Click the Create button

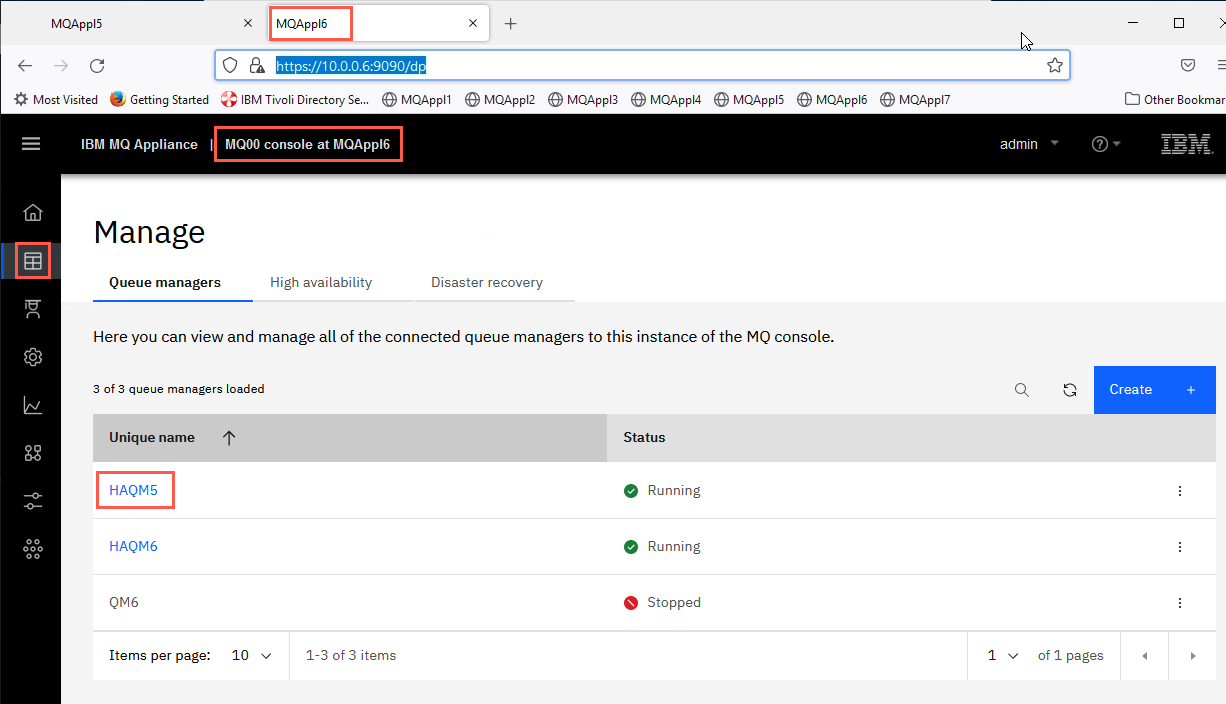pyautogui.click(x=1155, y=390)
